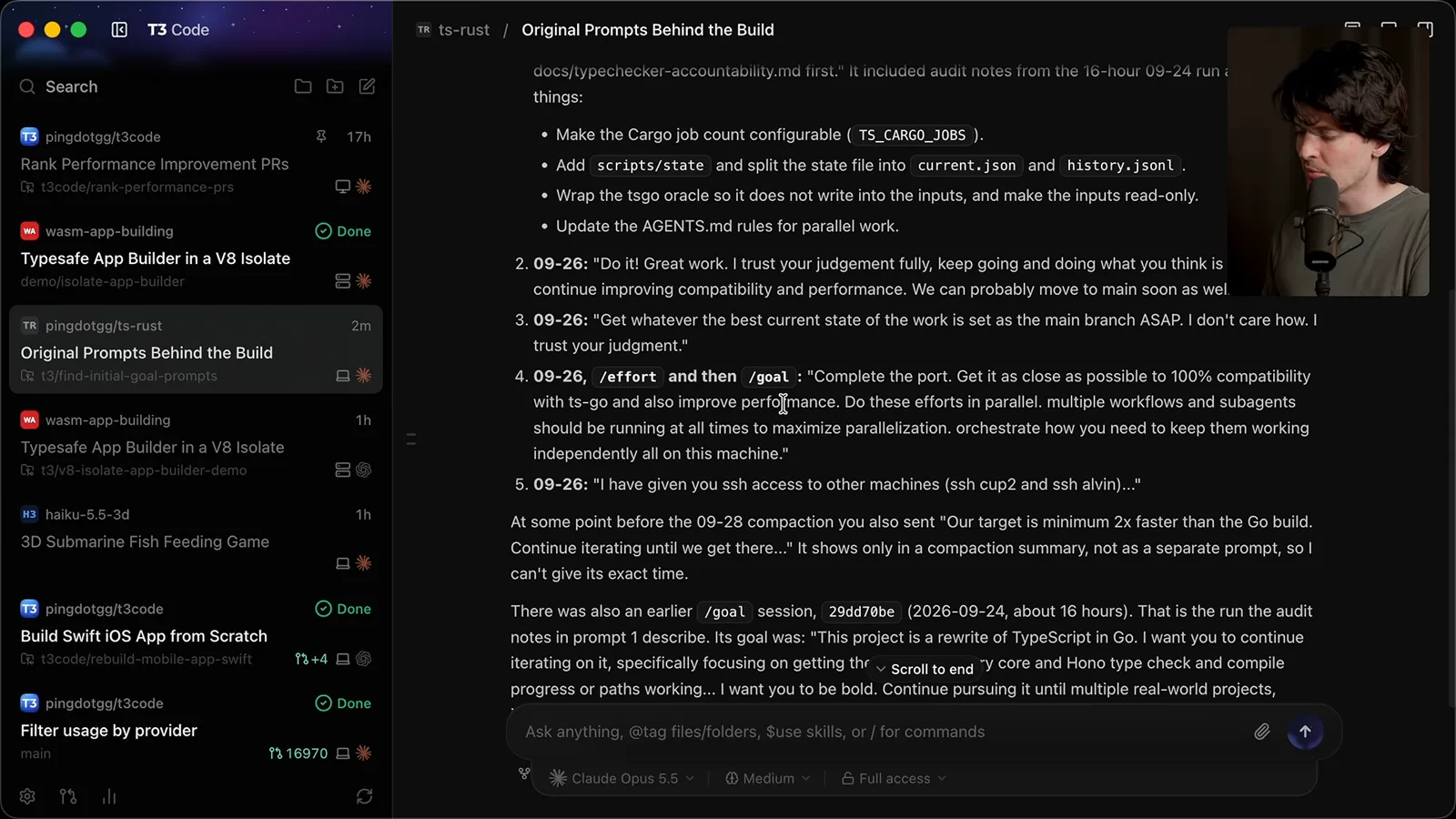Open Typesafe App Builder thread marked Done

196,257
